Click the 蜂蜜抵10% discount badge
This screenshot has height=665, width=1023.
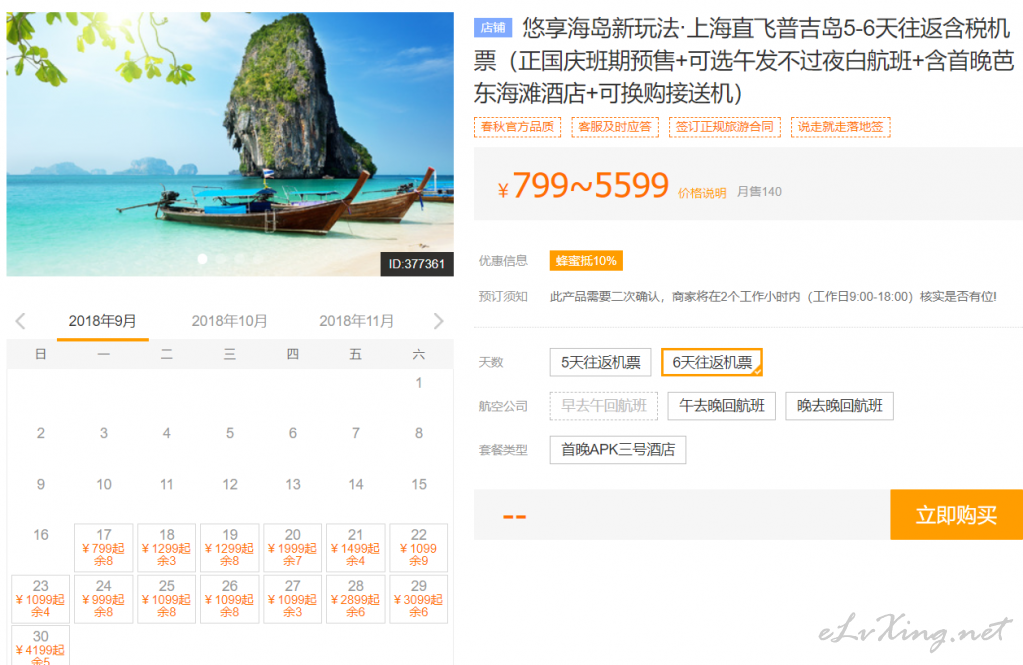586,261
